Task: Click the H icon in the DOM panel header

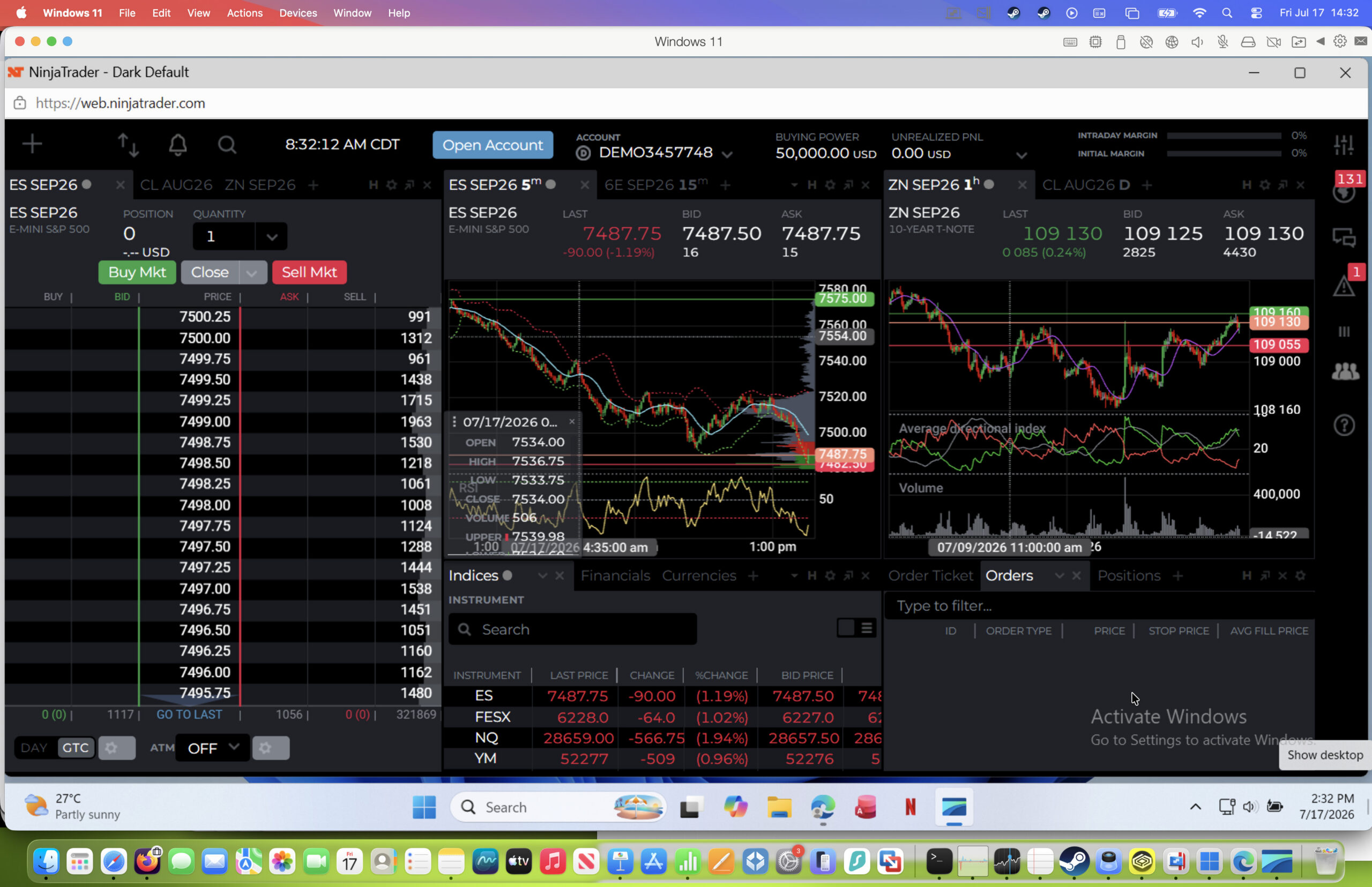Action: click(373, 185)
